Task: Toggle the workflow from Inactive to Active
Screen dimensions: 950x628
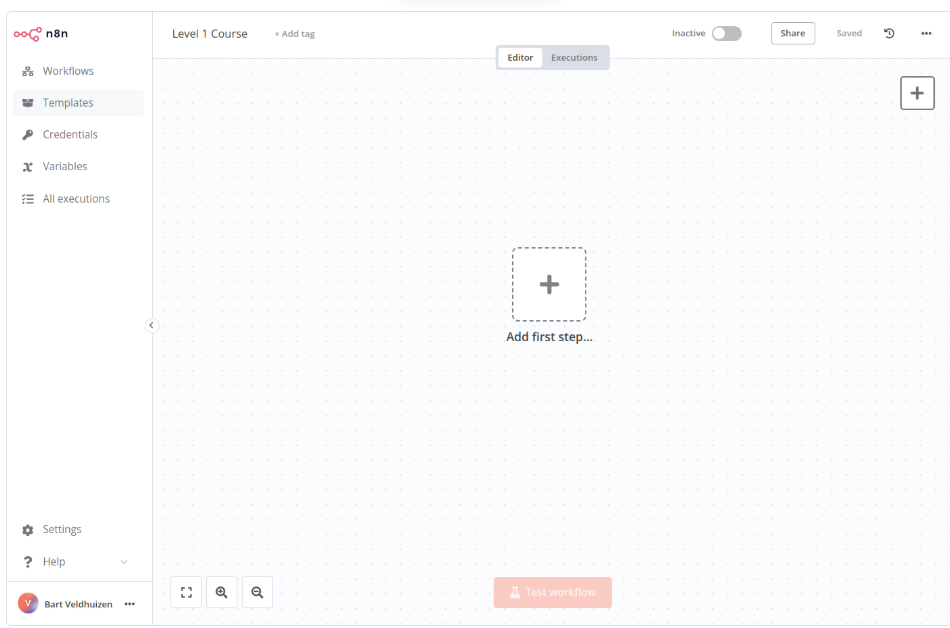Action: pos(727,33)
